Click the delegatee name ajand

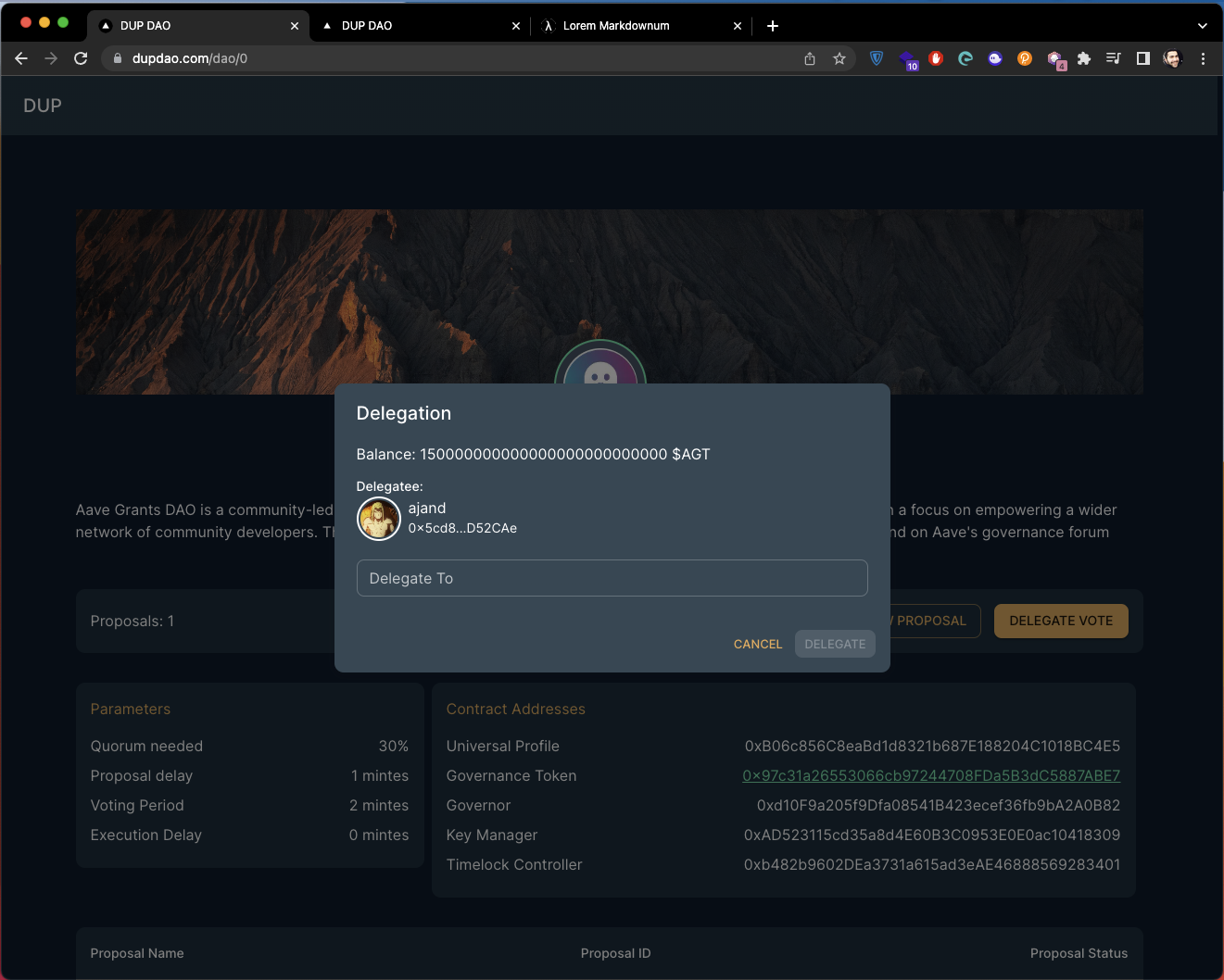pyautogui.click(x=427, y=509)
